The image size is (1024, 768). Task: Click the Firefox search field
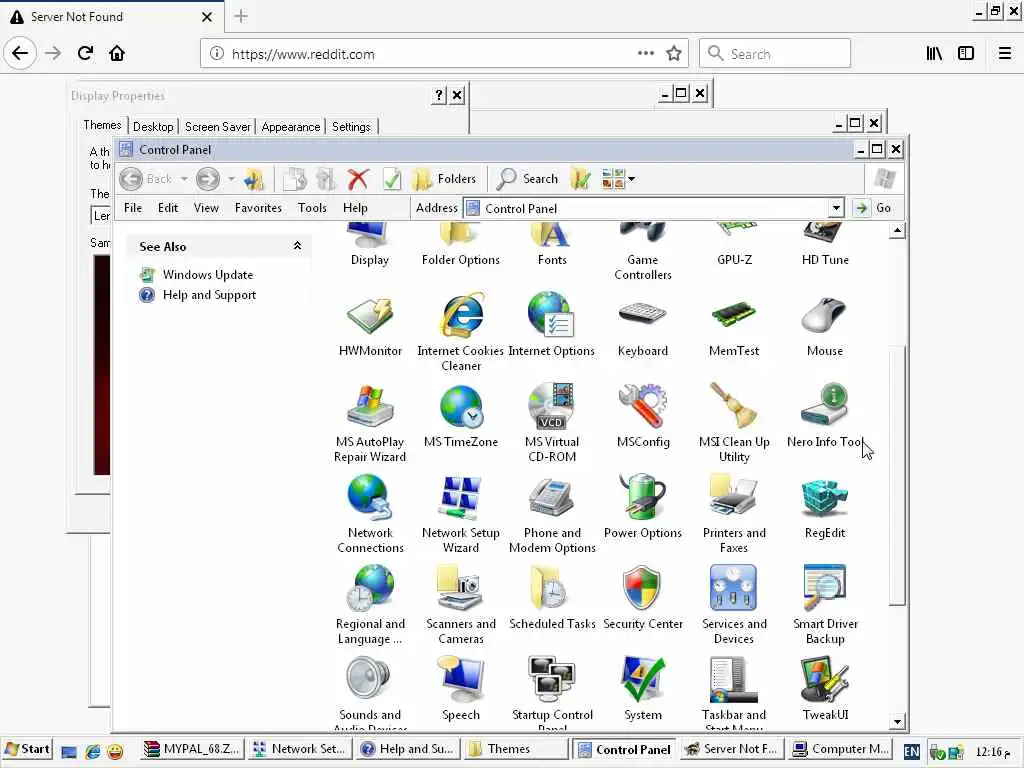coord(775,54)
